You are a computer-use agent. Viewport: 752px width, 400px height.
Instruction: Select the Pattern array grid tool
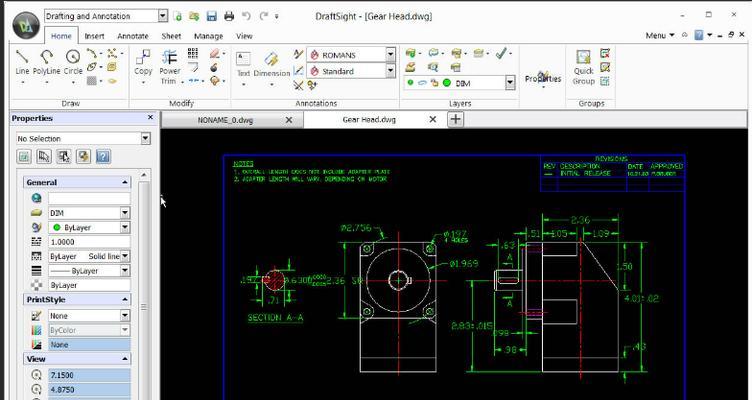coord(193,53)
